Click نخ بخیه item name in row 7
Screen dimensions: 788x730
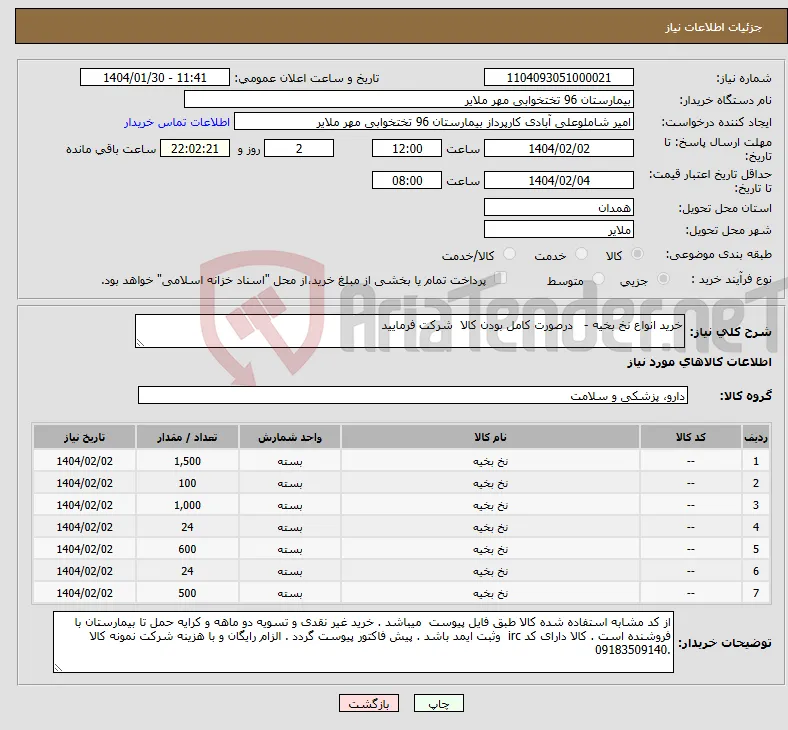tap(490, 593)
